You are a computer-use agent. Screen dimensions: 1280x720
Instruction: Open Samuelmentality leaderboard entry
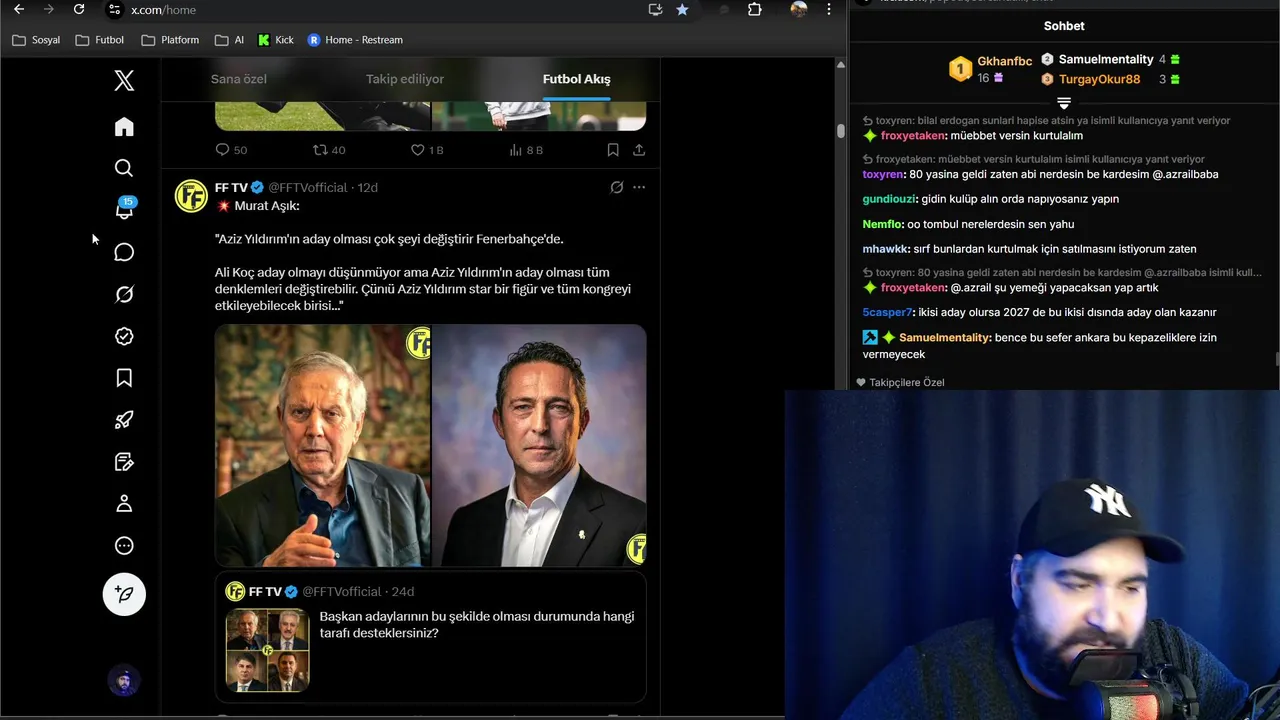pyautogui.click(x=1110, y=59)
